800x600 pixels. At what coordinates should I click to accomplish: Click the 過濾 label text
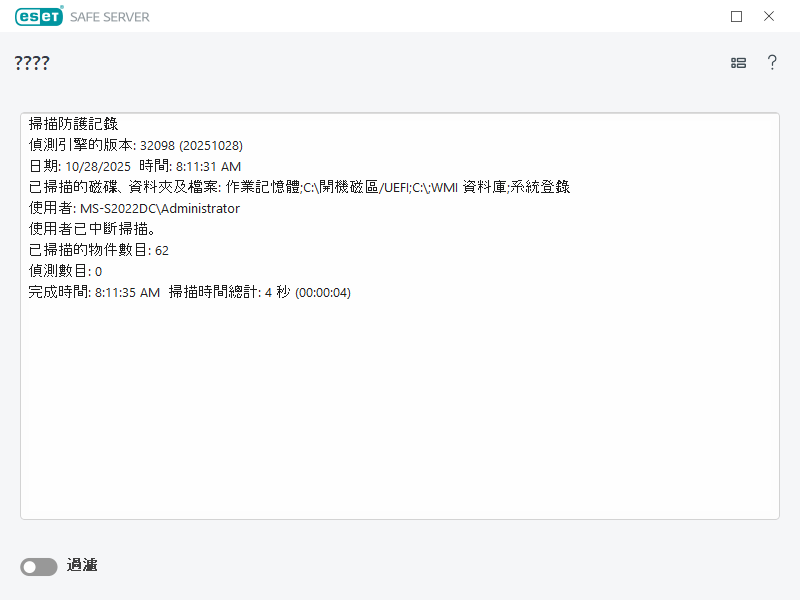coord(82,565)
